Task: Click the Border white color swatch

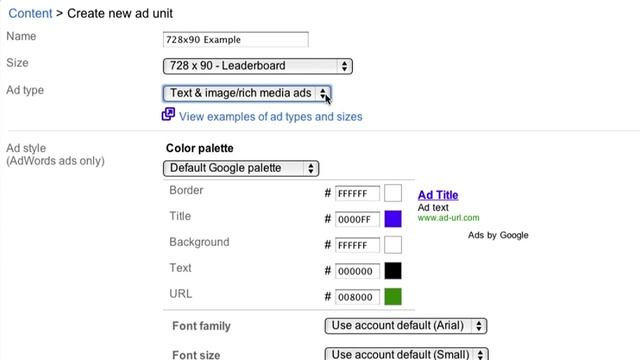Action: (393, 193)
